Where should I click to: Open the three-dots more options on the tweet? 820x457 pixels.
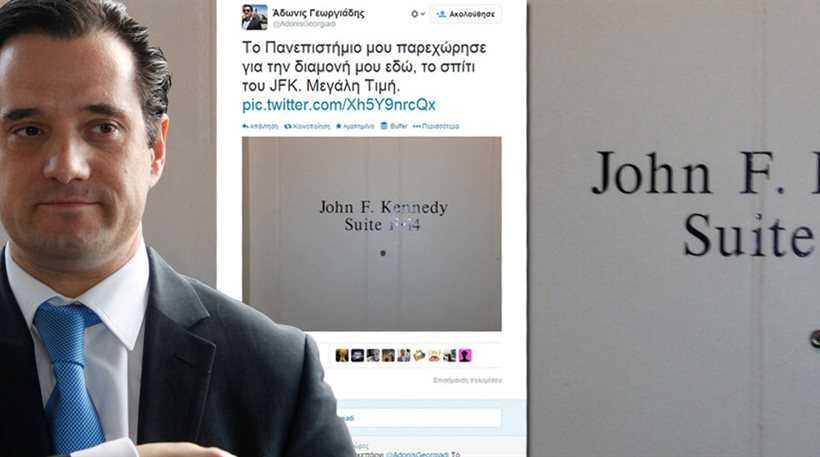[417, 126]
